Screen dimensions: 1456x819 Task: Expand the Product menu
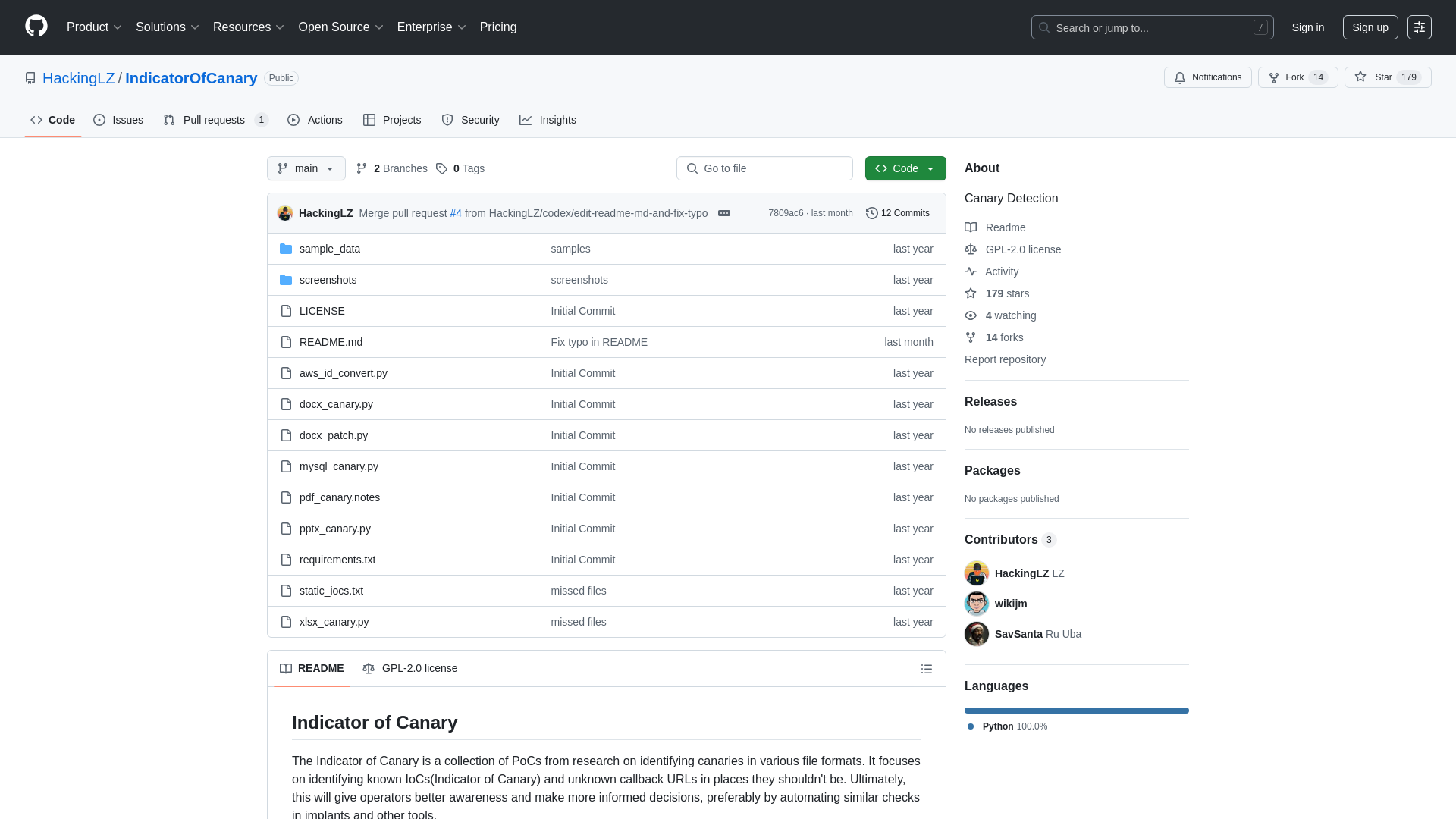coord(94,27)
